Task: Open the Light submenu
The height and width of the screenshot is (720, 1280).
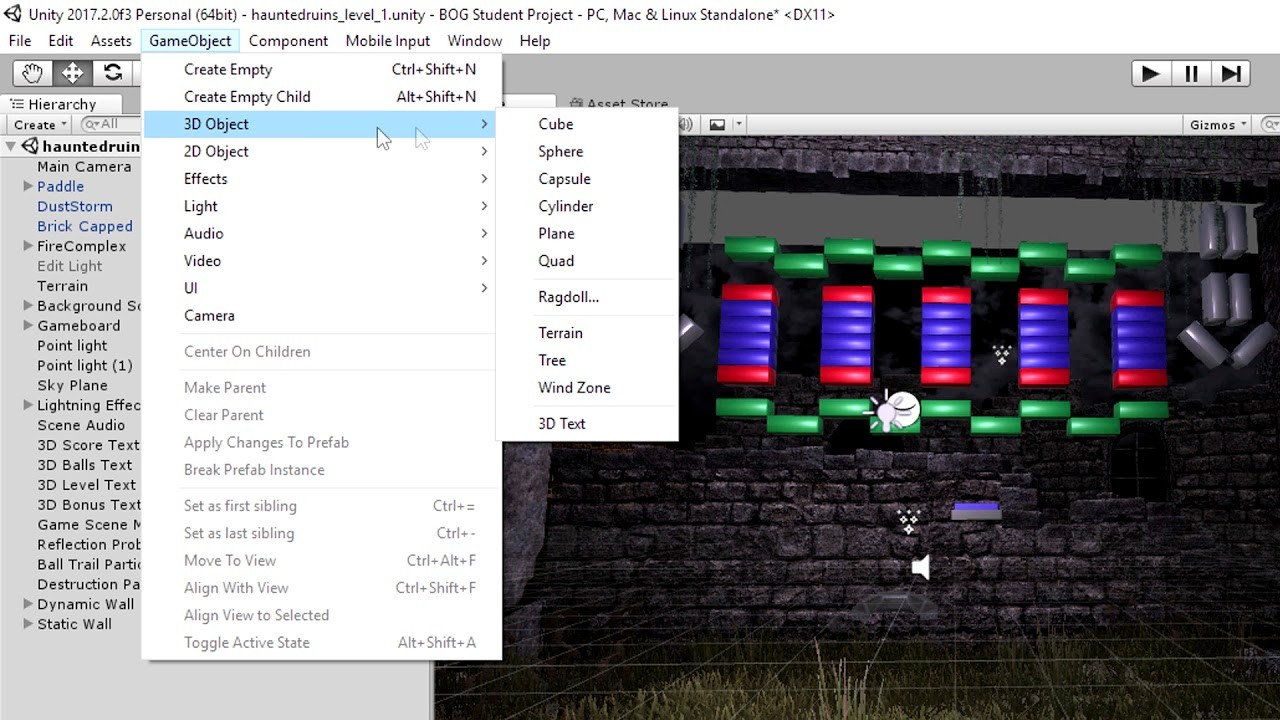Action: (322, 206)
